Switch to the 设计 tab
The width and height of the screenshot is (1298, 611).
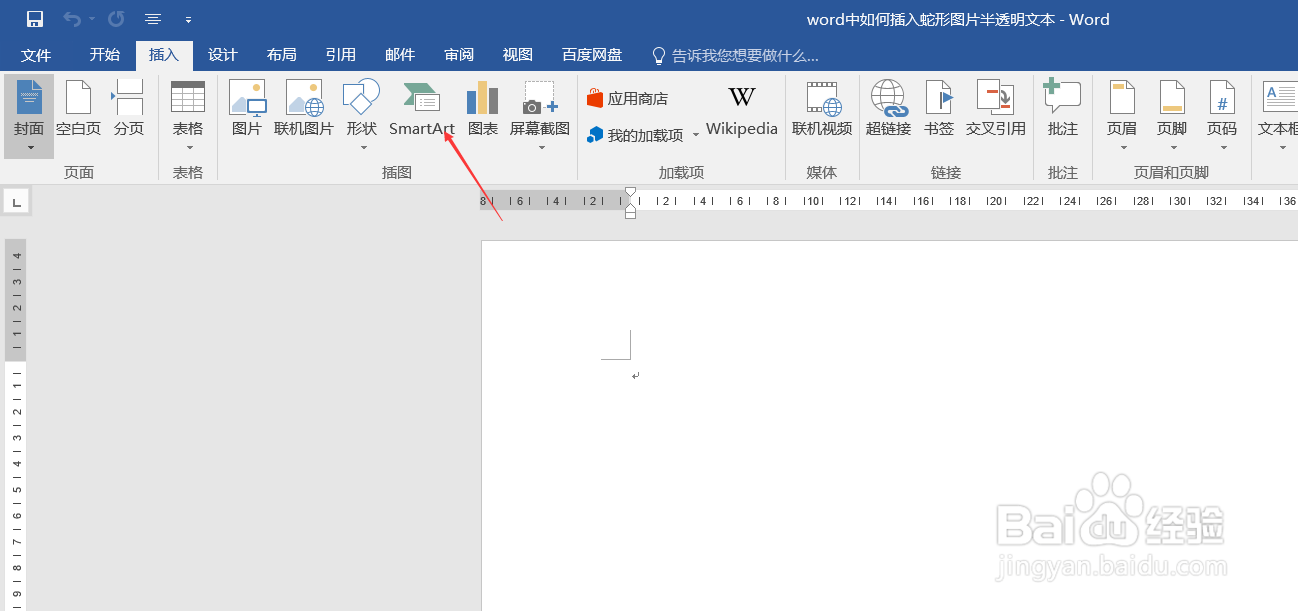point(222,55)
